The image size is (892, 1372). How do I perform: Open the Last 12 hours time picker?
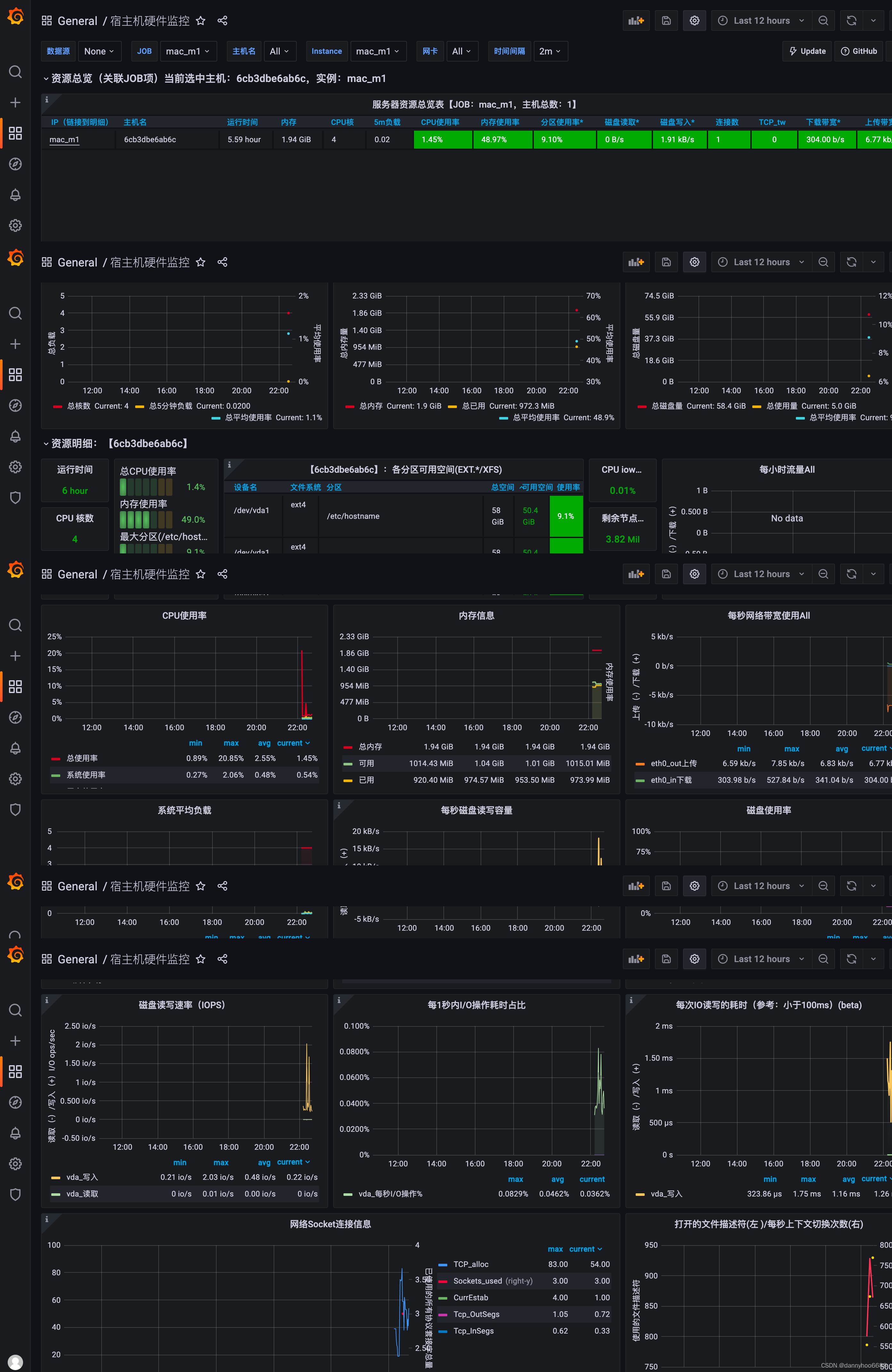761,21
